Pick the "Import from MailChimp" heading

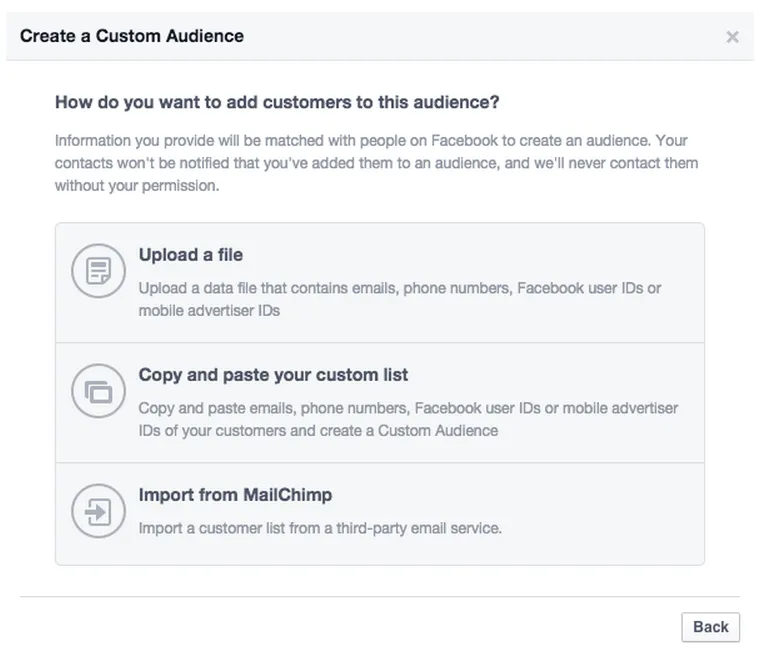click(x=235, y=495)
